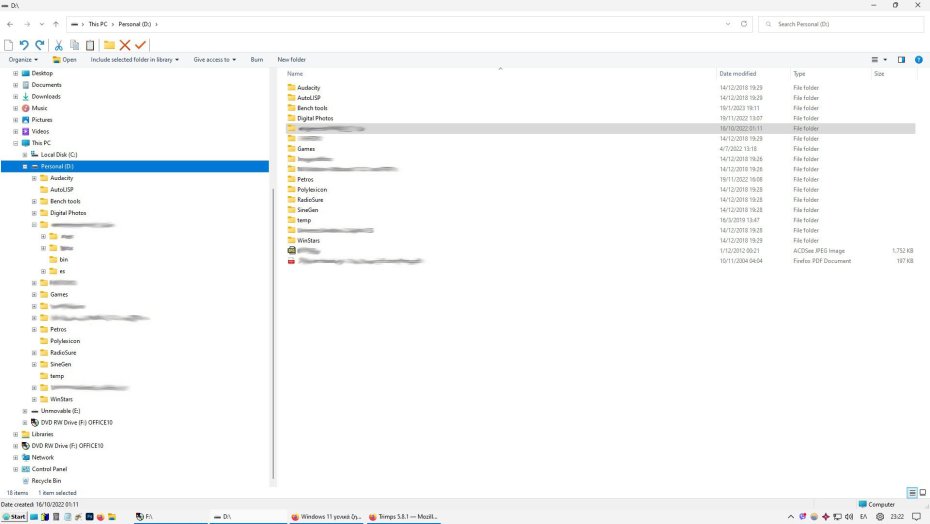Click the Start button
The width and height of the screenshot is (930, 524).
tap(14, 517)
